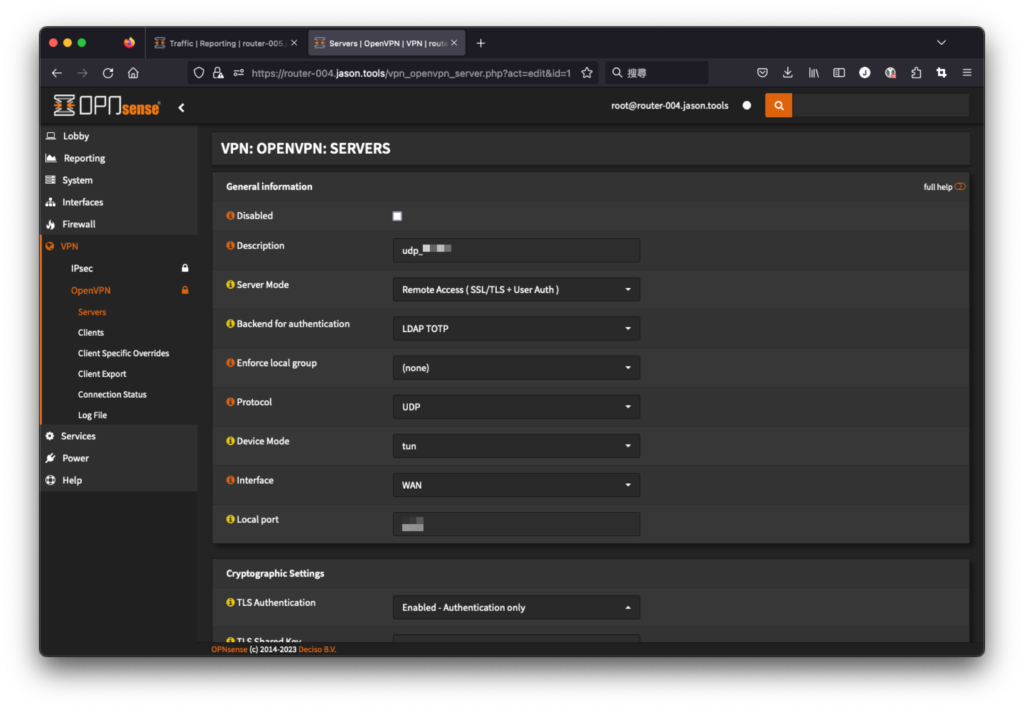Open the Enforce local group dropdown
The image size is (1024, 709).
coord(516,368)
